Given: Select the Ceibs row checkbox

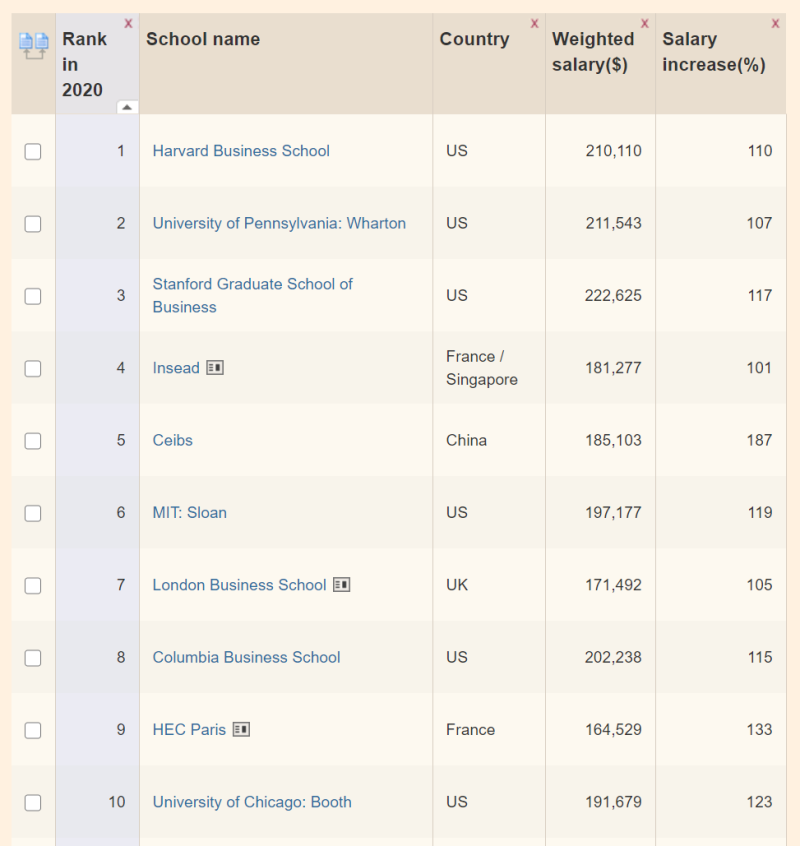Looking at the screenshot, I should pos(33,441).
